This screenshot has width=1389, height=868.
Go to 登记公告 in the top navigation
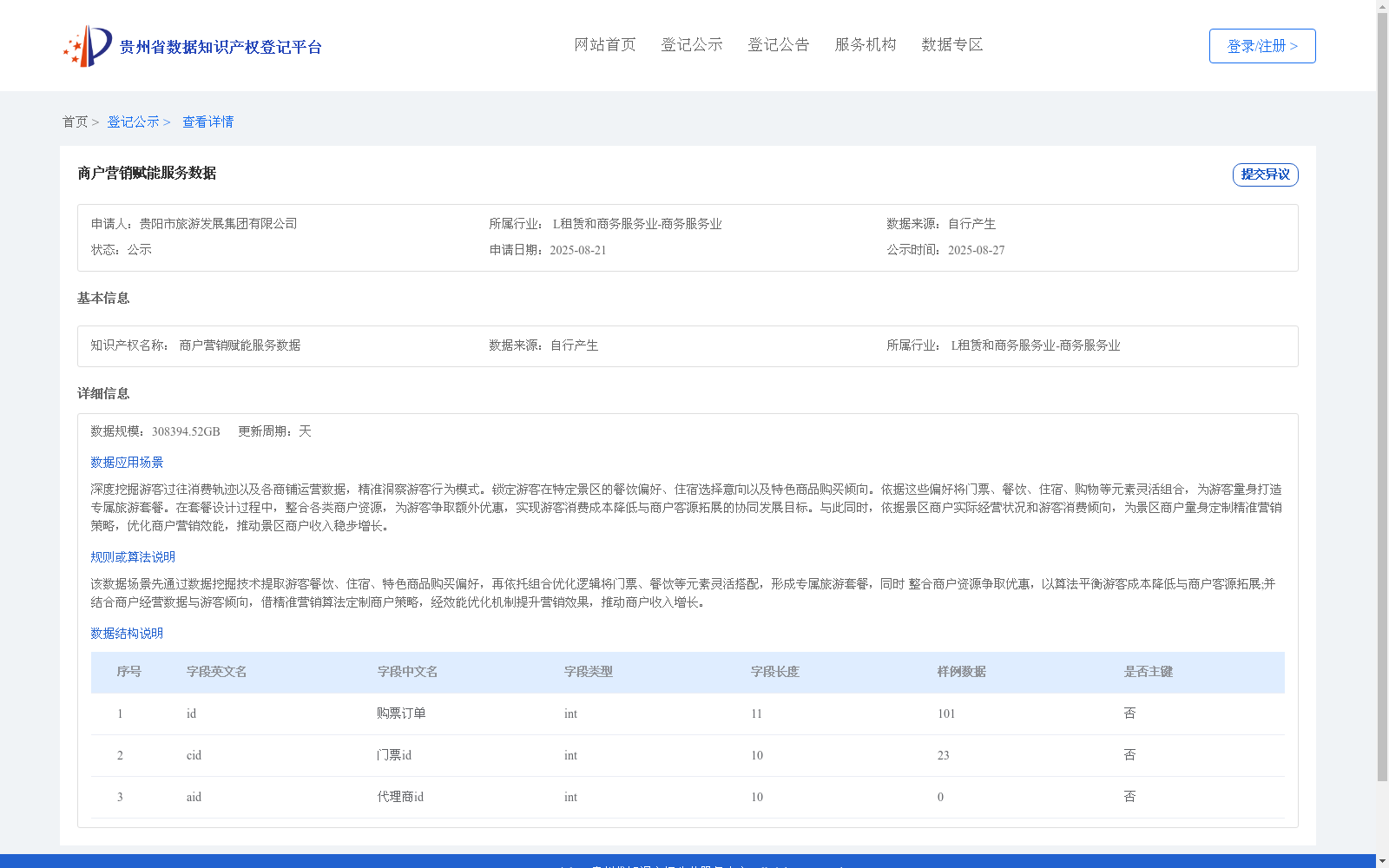click(x=779, y=45)
